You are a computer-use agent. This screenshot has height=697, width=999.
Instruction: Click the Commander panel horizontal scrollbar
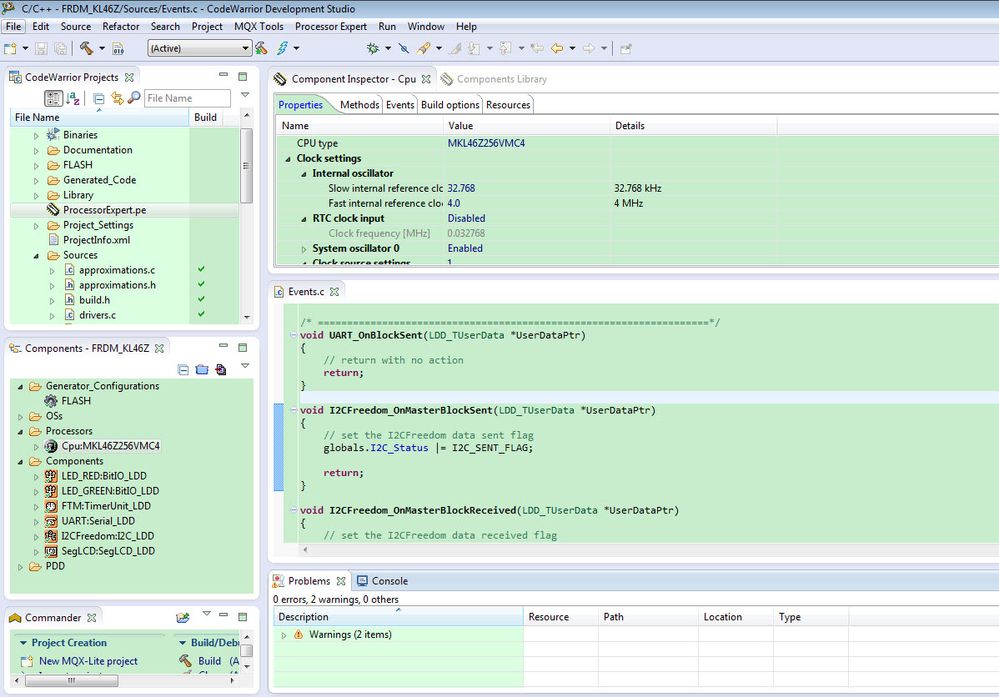[70, 680]
